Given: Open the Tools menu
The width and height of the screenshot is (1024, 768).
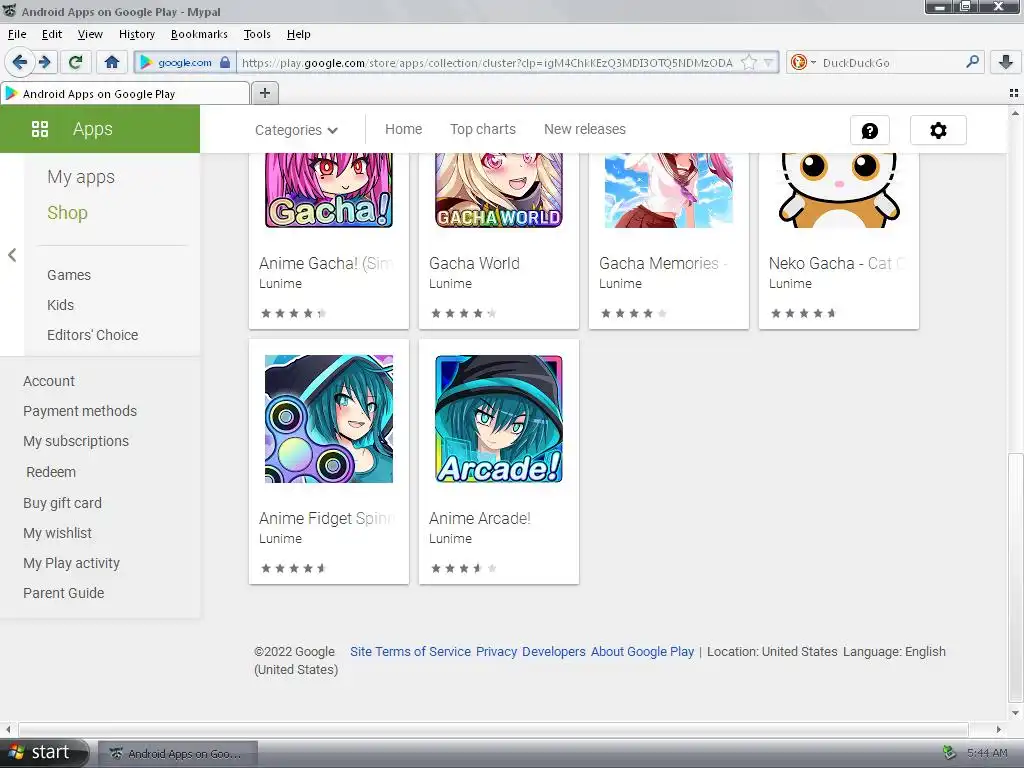Looking at the screenshot, I should point(257,34).
